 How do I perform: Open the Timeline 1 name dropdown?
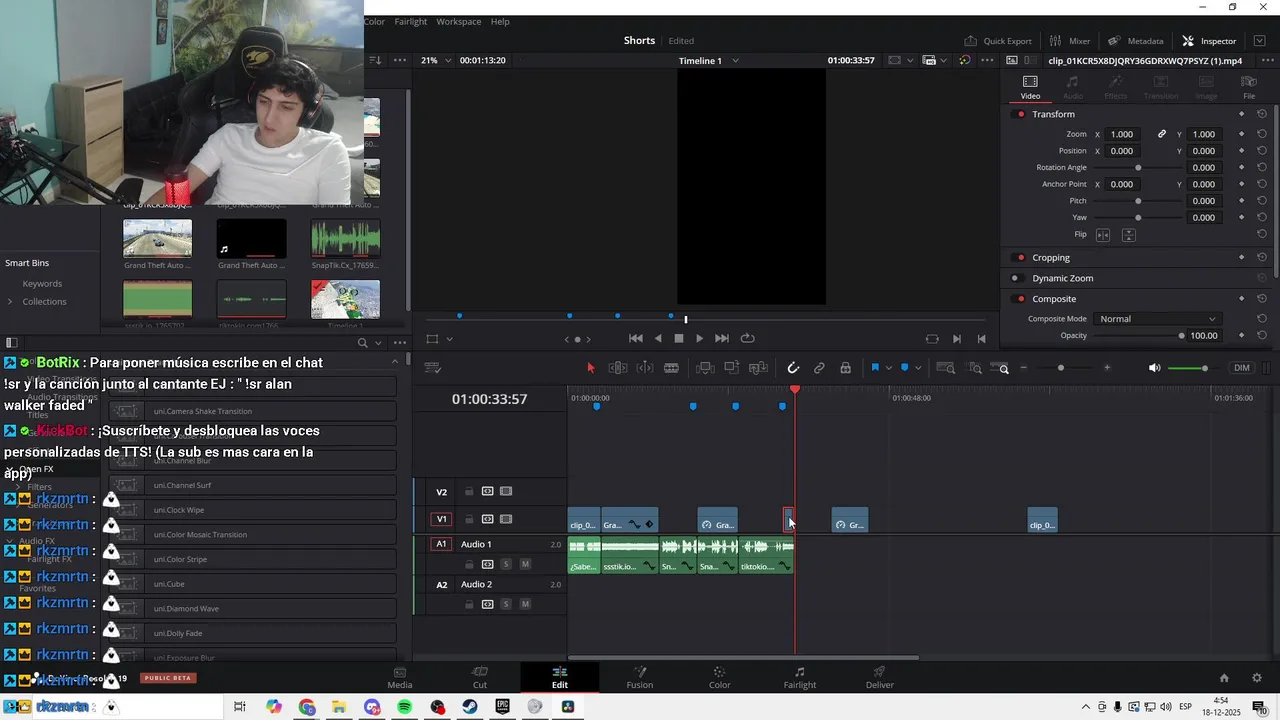coord(709,60)
